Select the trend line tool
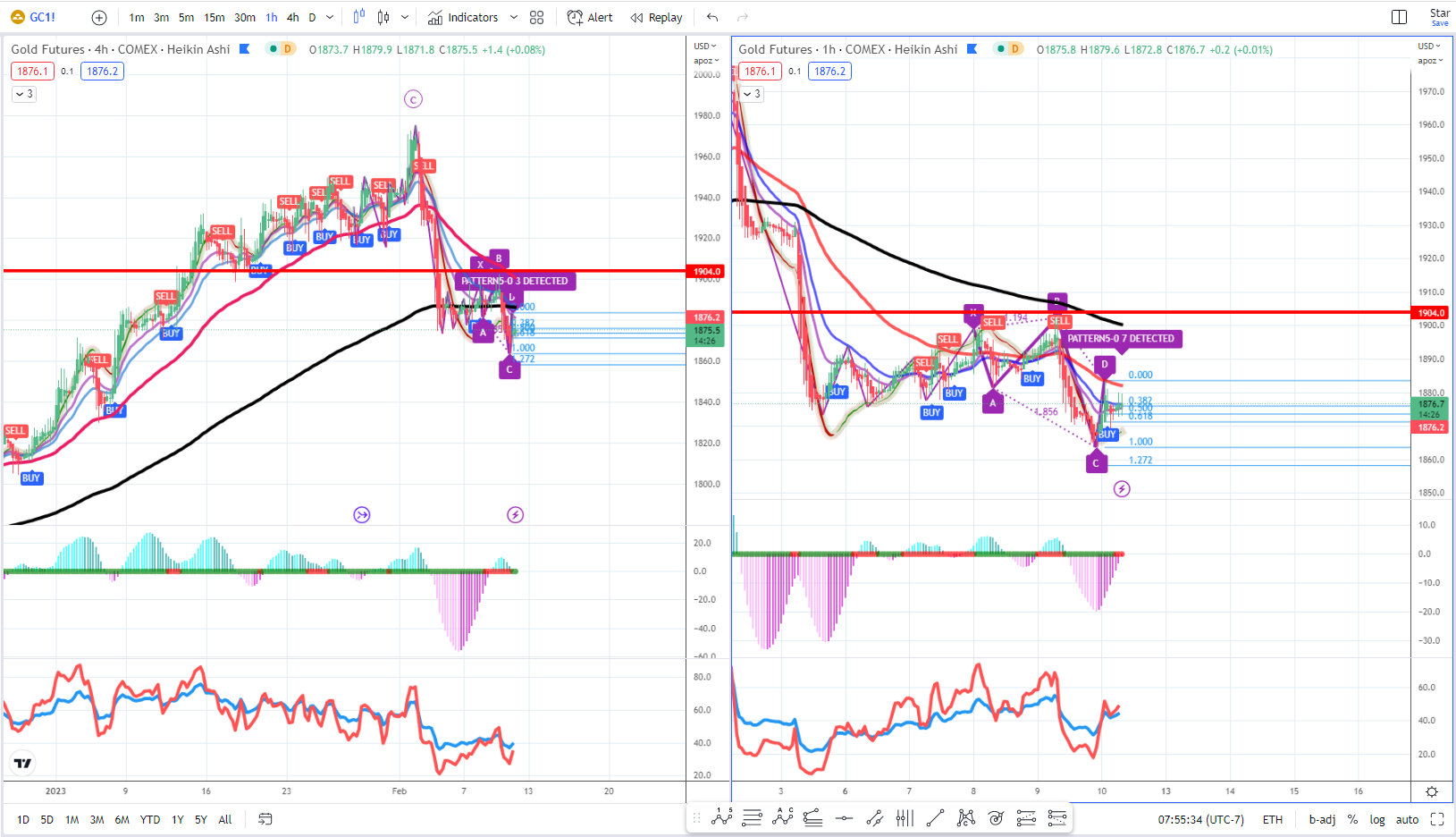1456x837 pixels. [935, 817]
